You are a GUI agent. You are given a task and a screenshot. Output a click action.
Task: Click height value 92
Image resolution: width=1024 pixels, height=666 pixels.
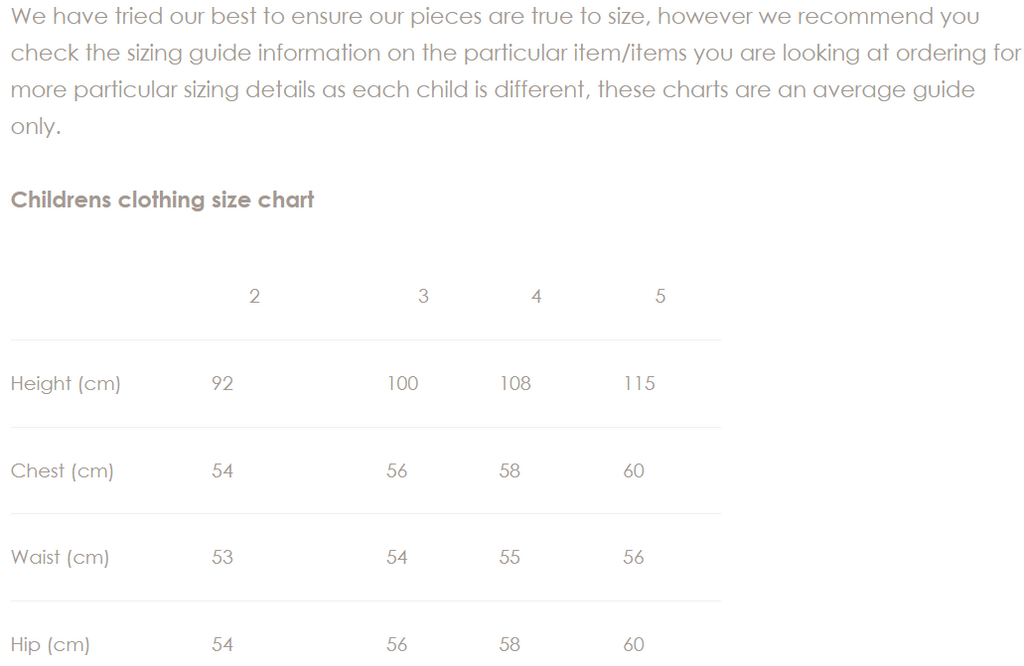222,384
